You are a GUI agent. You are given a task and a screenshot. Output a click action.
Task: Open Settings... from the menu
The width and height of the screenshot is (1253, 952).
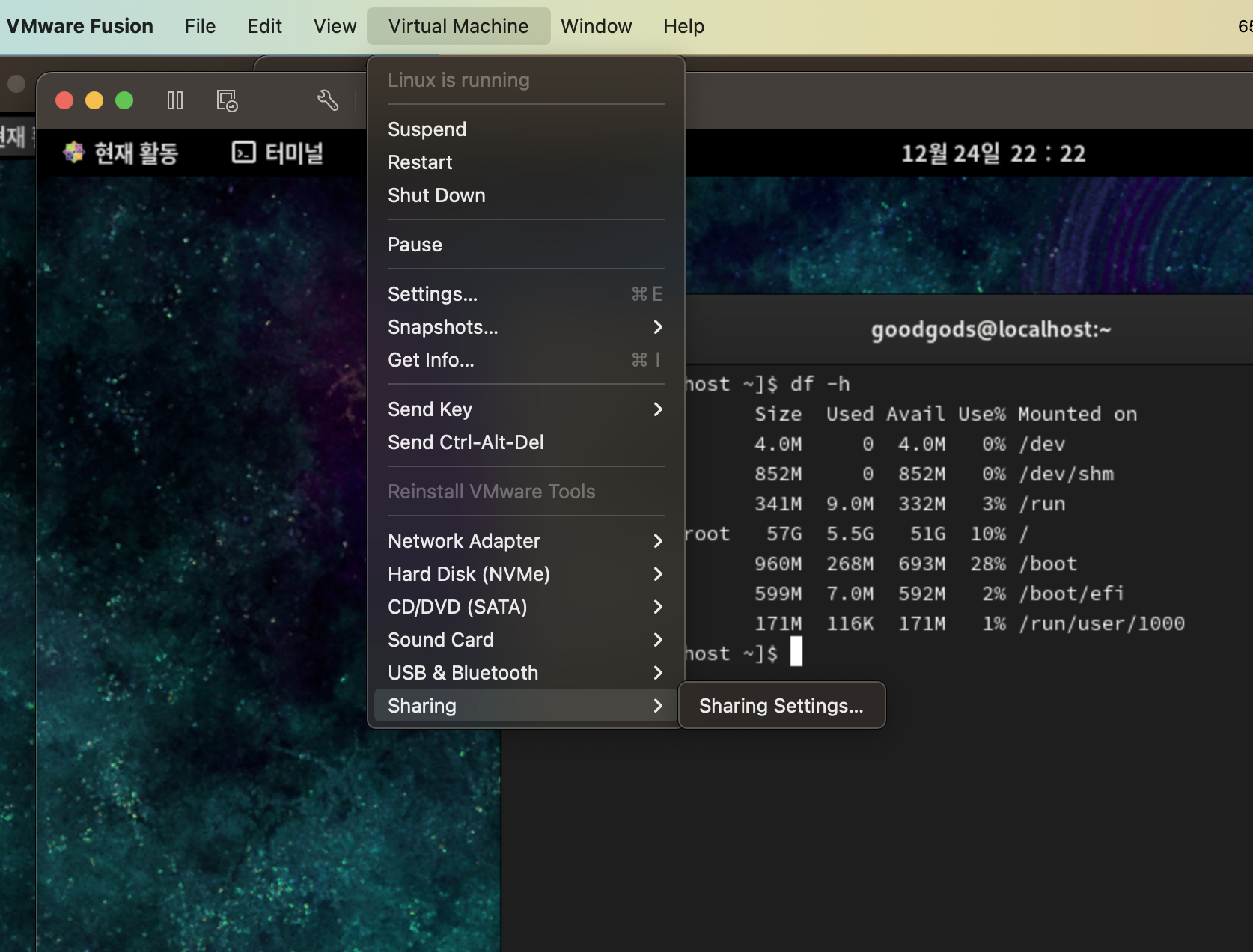click(x=526, y=294)
